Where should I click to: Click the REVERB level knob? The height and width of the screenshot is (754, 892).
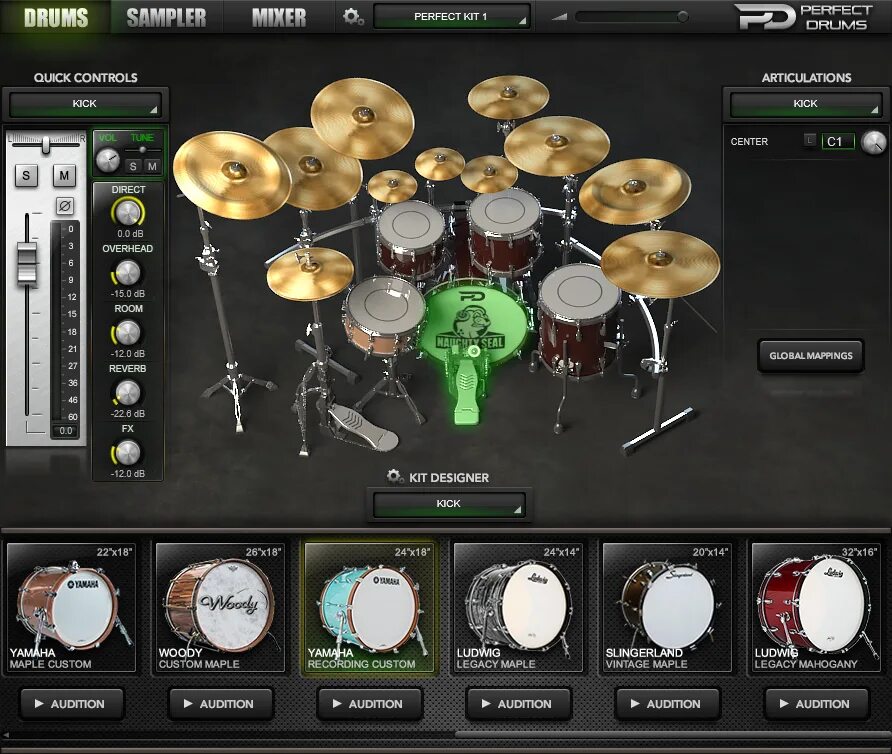[x=127, y=393]
